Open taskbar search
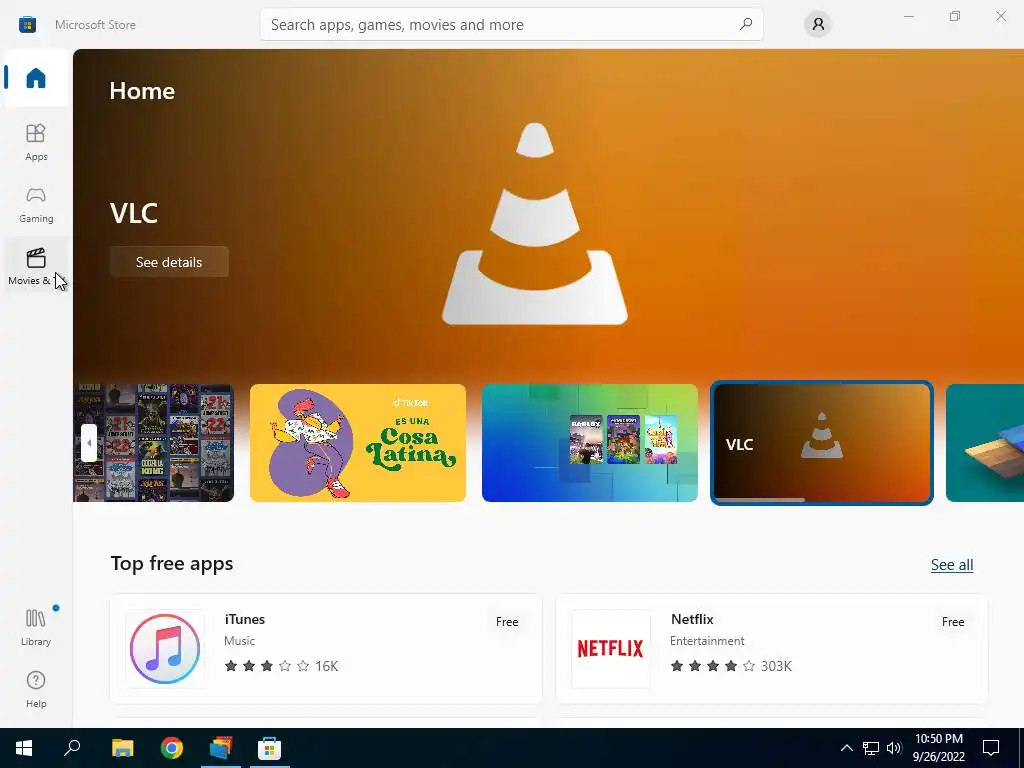This screenshot has height=768, width=1024. tap(72, 748)
